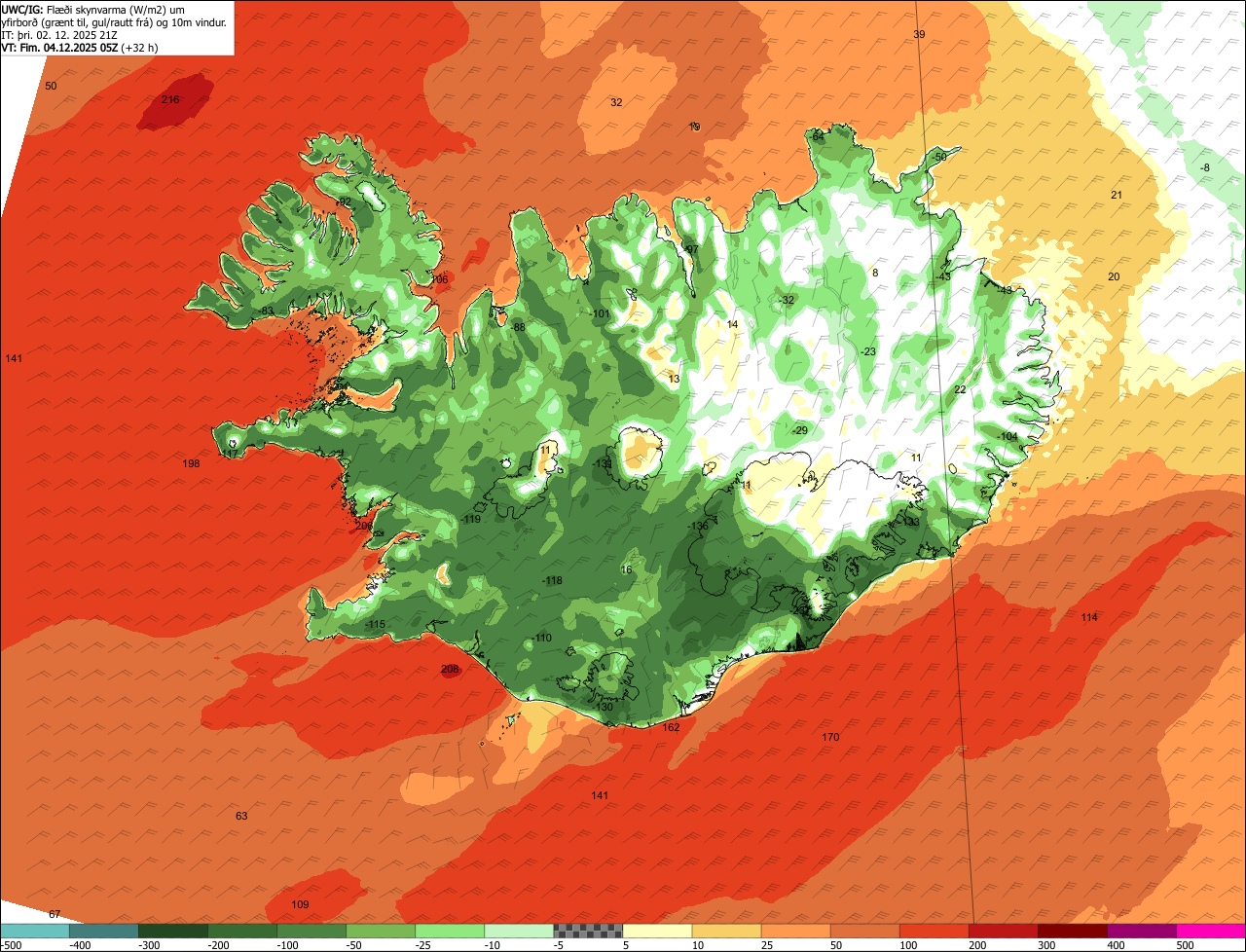Viewport: 1246px width, 952px height.
Task: Click the magenta legend swatch after 500
Action: [1211, 931]
